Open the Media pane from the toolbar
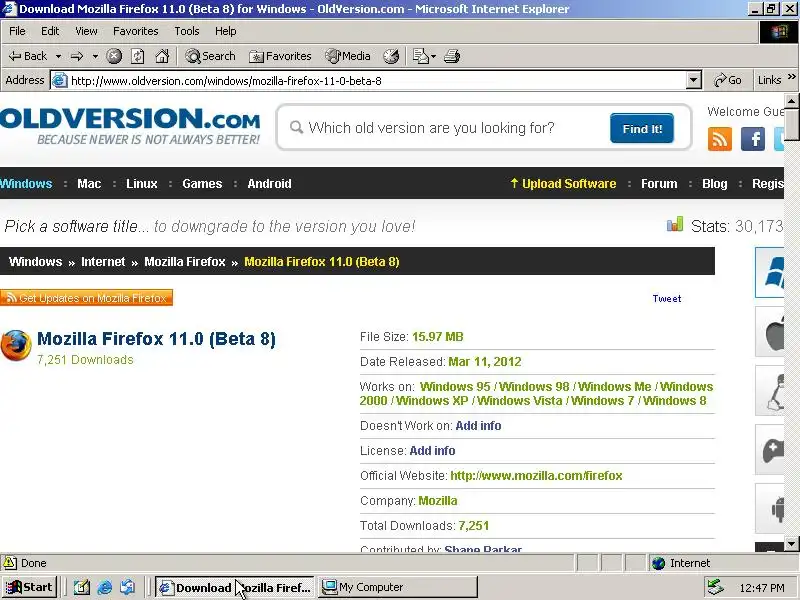Viewport: 800px width, 600px height. pyautogui.click(x=348, y=56)
